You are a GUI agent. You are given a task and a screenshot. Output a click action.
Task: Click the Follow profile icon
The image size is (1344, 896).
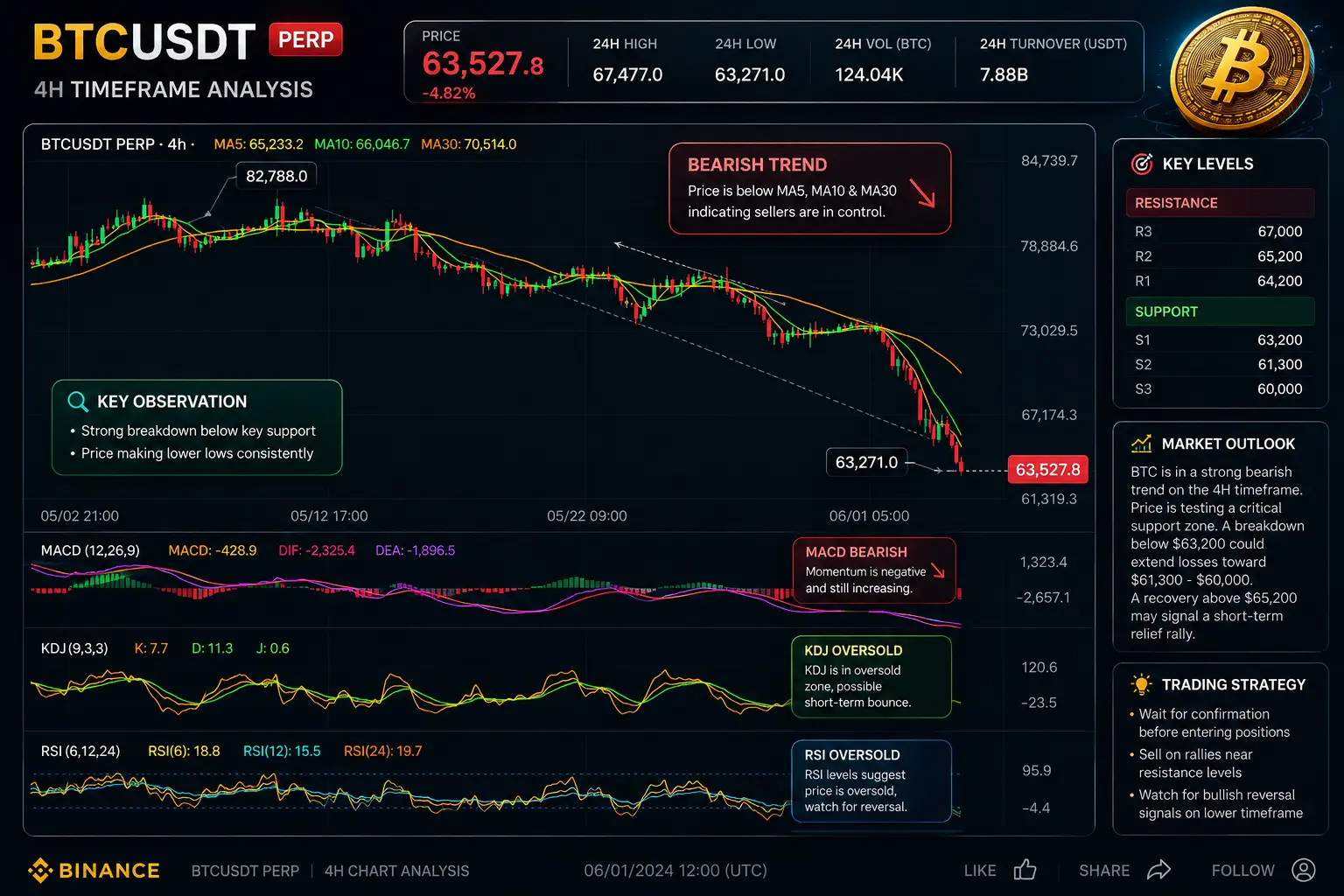(1304, 870)
